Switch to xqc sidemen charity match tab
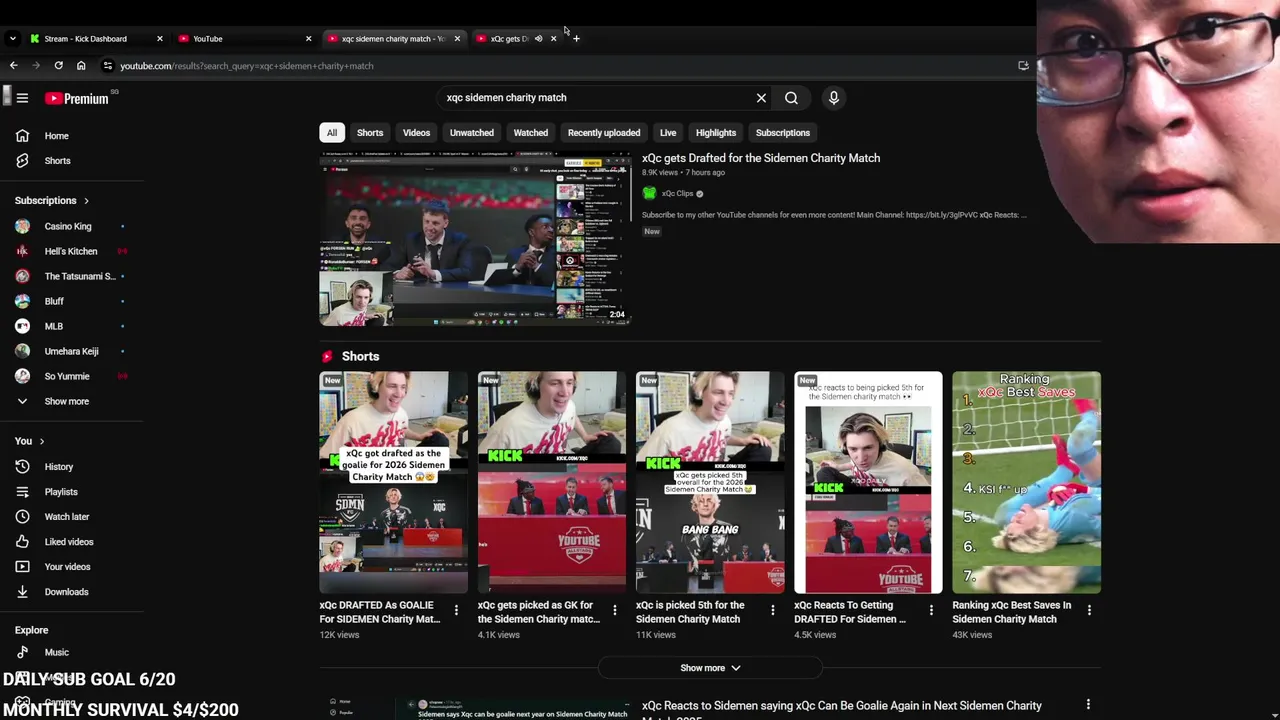This screenshot has height=720, width=1280. 394,39
